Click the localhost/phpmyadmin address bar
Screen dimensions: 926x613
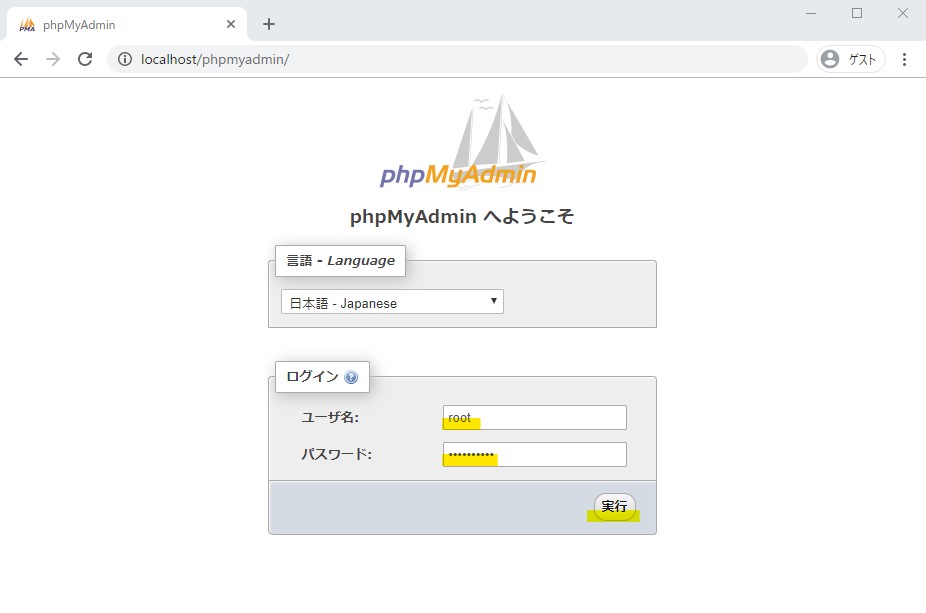(x=457, y=59)
